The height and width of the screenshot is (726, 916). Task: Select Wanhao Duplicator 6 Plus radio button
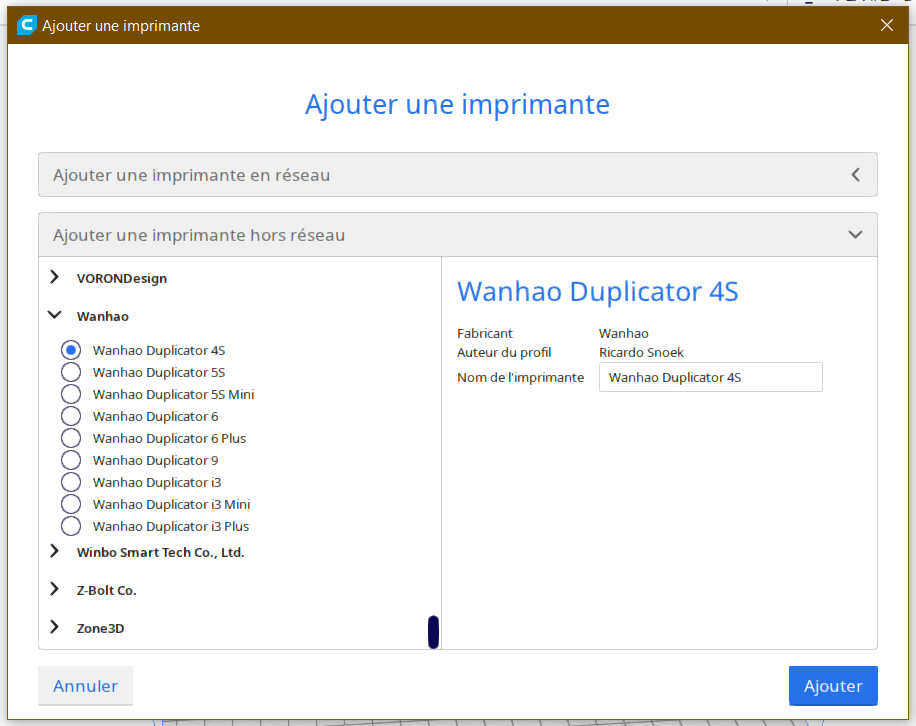(x=71, y=438)
